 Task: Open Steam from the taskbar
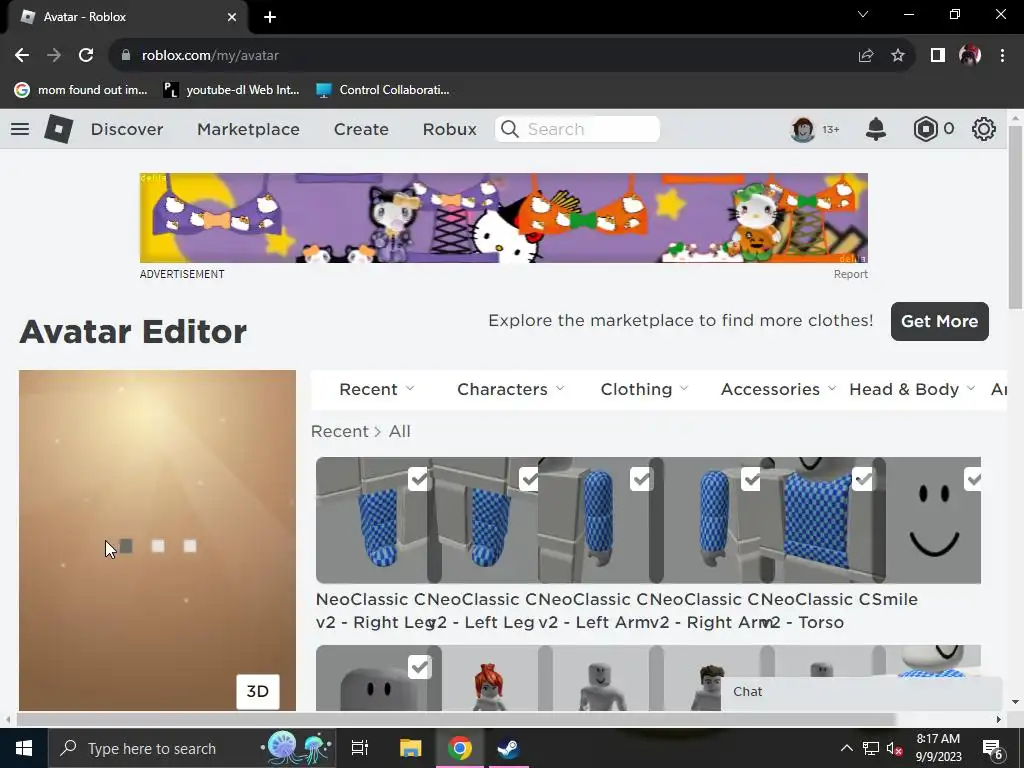click(509, 748)
